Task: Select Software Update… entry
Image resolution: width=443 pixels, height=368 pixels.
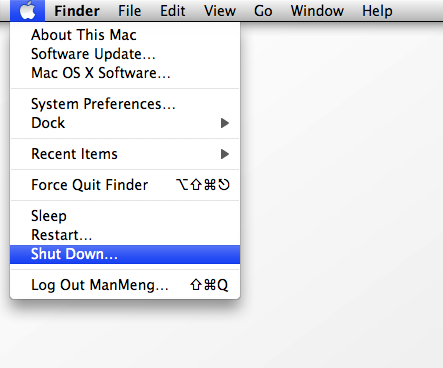Action: coord(125,54)
